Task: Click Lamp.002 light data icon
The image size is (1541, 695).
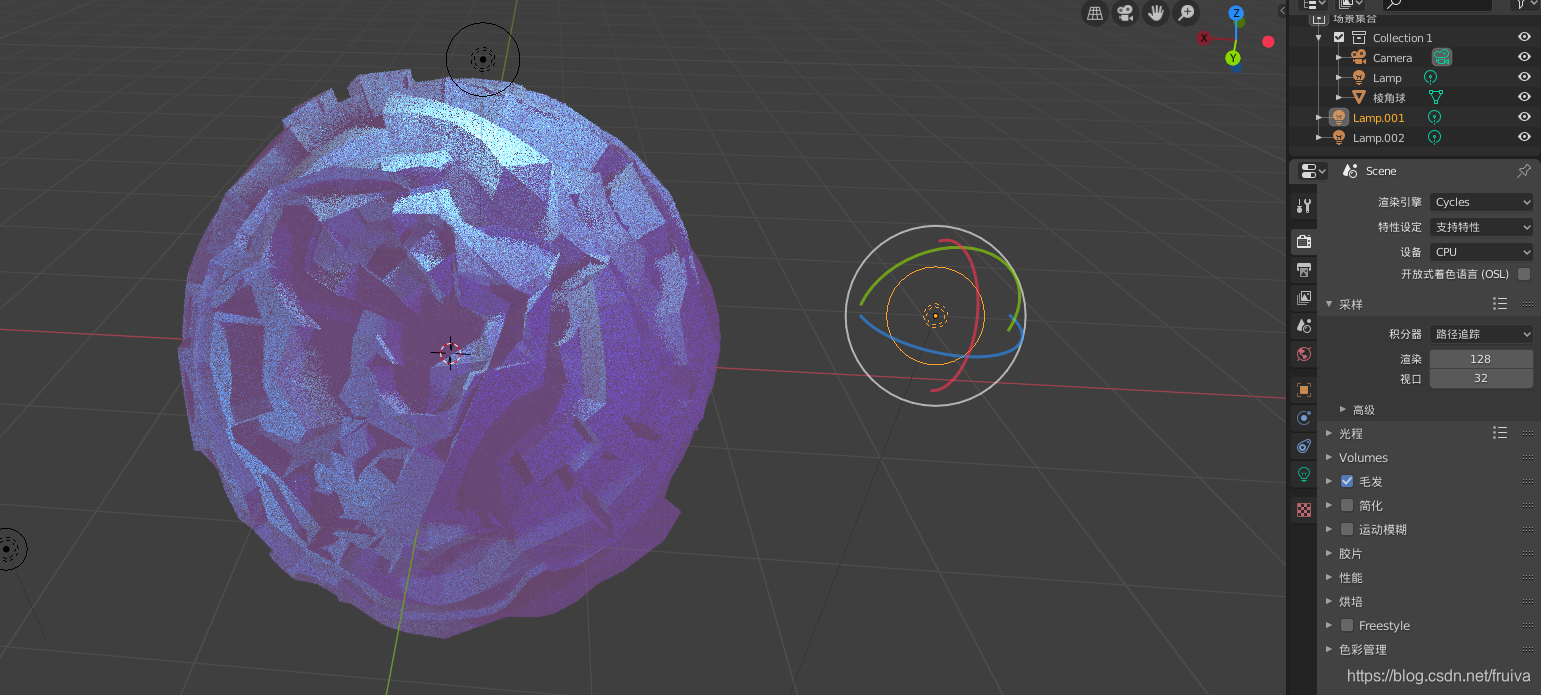Action: click(1434, 137)
